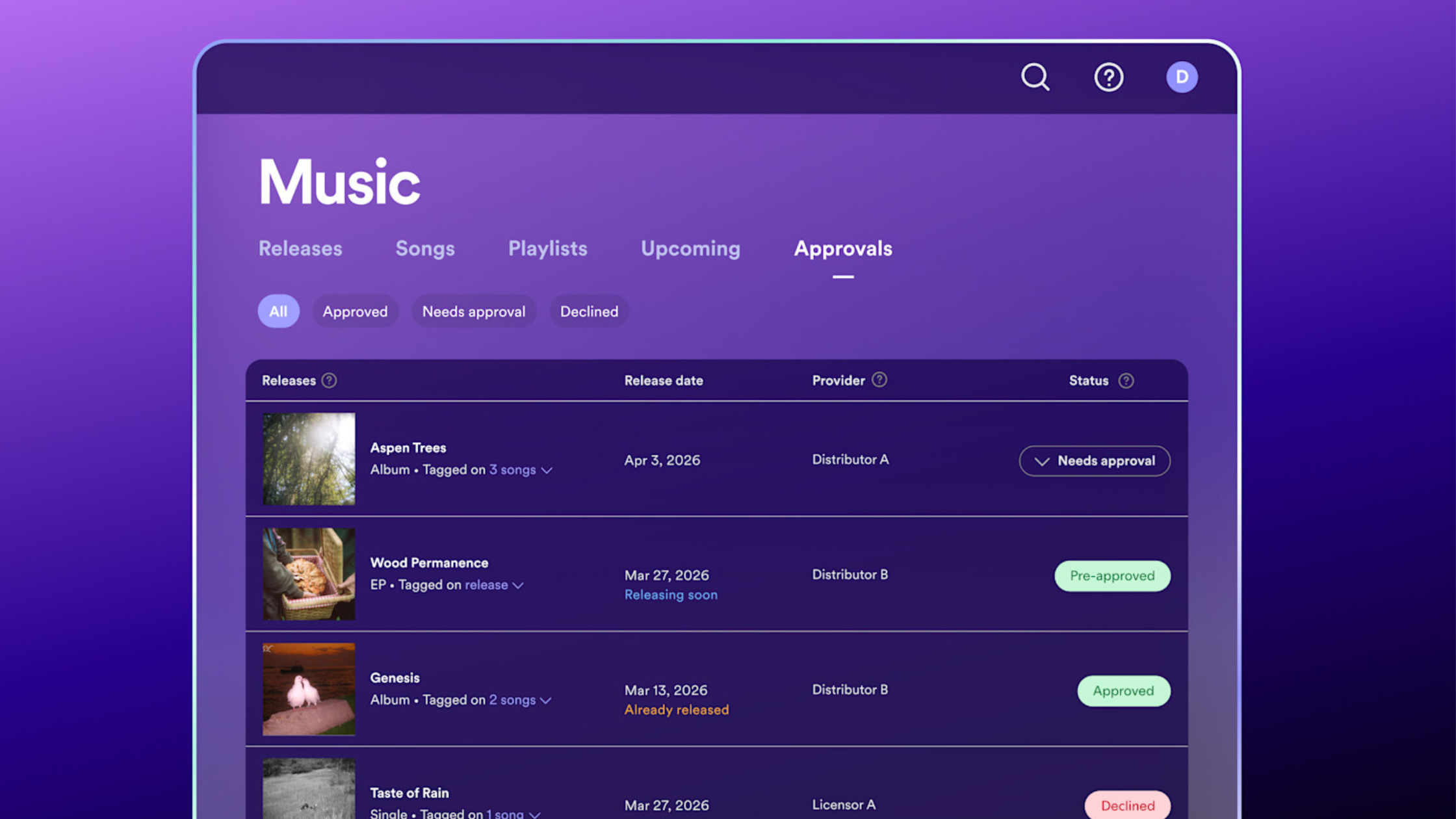Screen dimensions: 1456x819
Task: Click the Taste of Rain title
Action: tap(409, 793)
